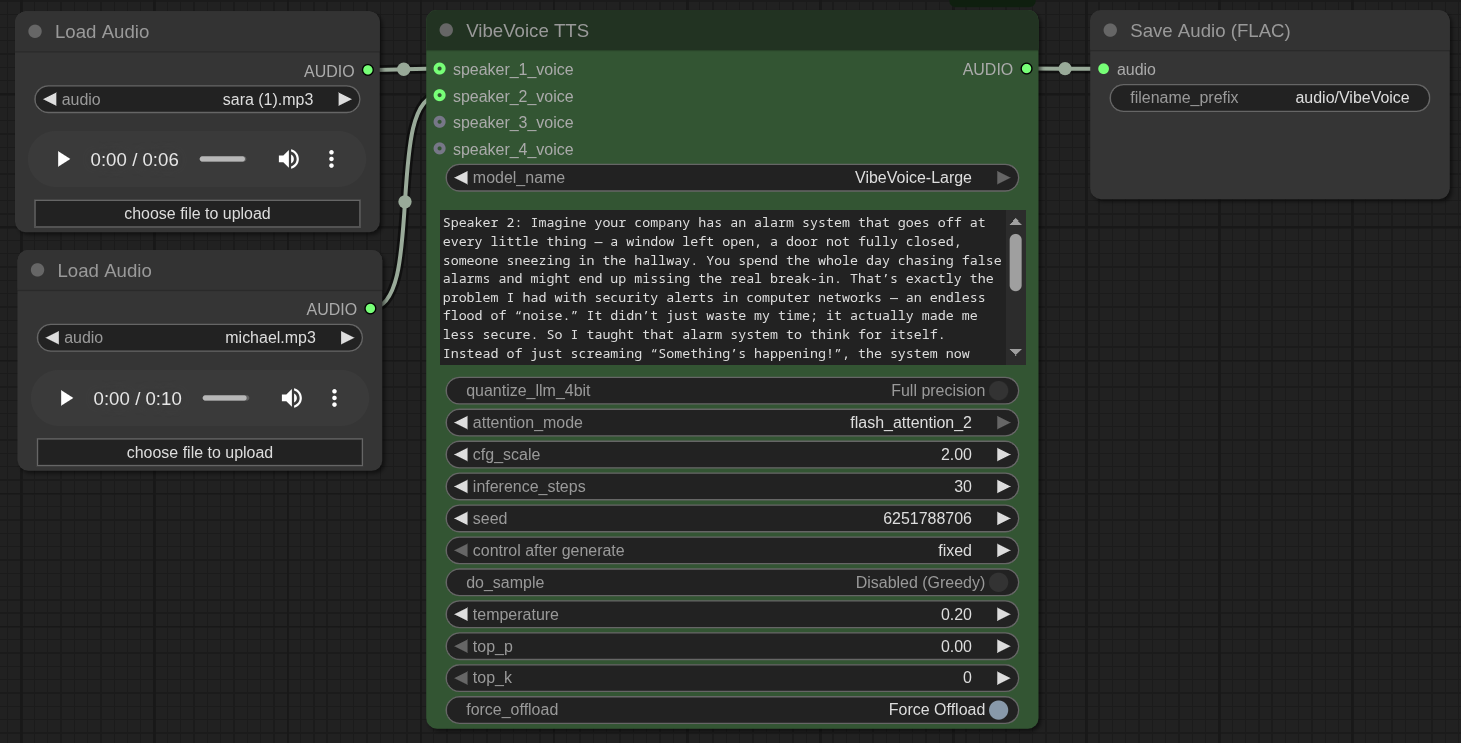Viewport: 1461px width, 743px height.
Task: Turn off force_offload toggle
Action: point(997,710)
